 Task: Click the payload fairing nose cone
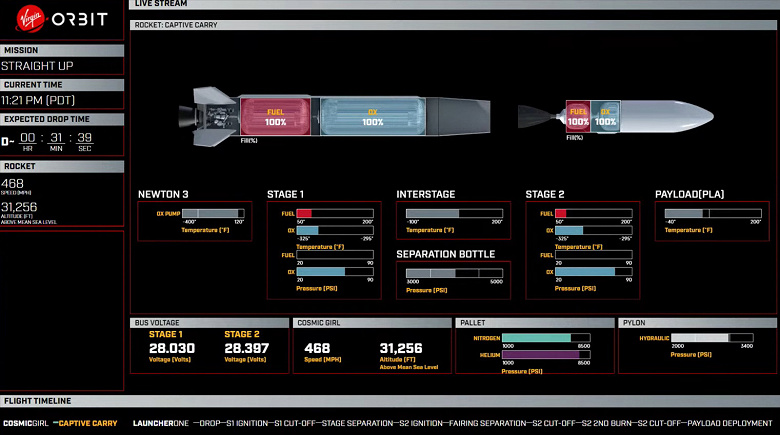tap(668, 116)
